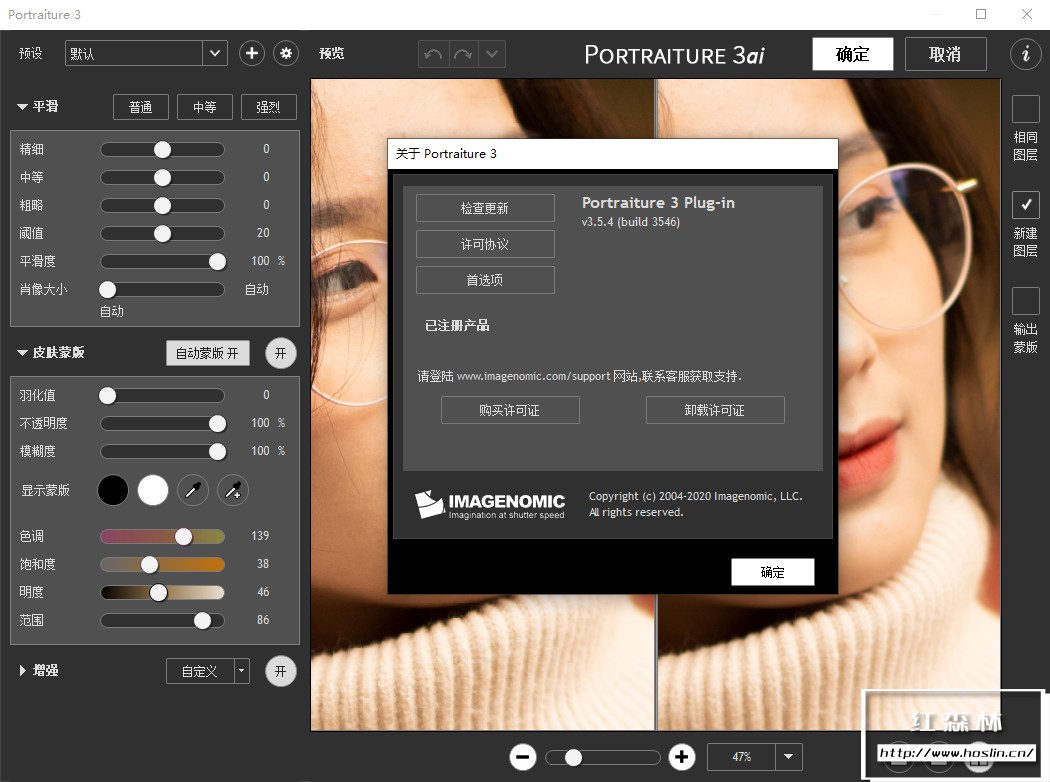Adjust the 模糊度 slider handle
Viewport: 1050px width, 782px height.
(218, 452)
